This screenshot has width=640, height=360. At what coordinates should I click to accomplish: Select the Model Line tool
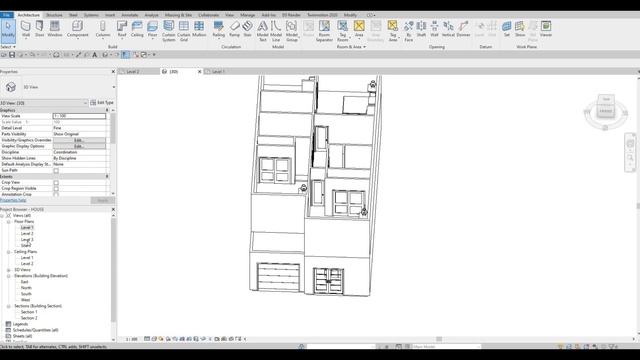276,31
